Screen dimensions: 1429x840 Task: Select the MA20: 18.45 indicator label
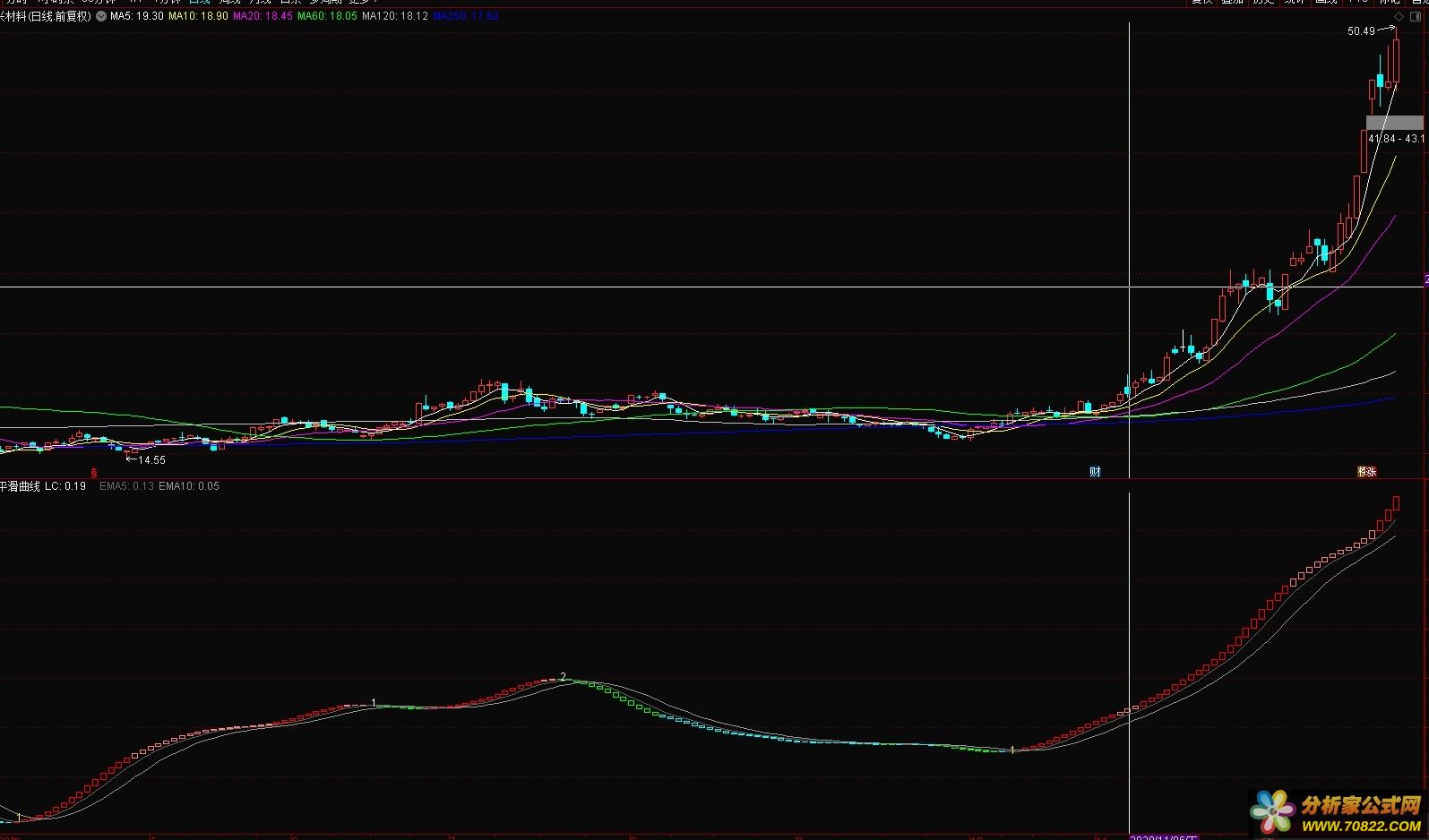[263, 16]
